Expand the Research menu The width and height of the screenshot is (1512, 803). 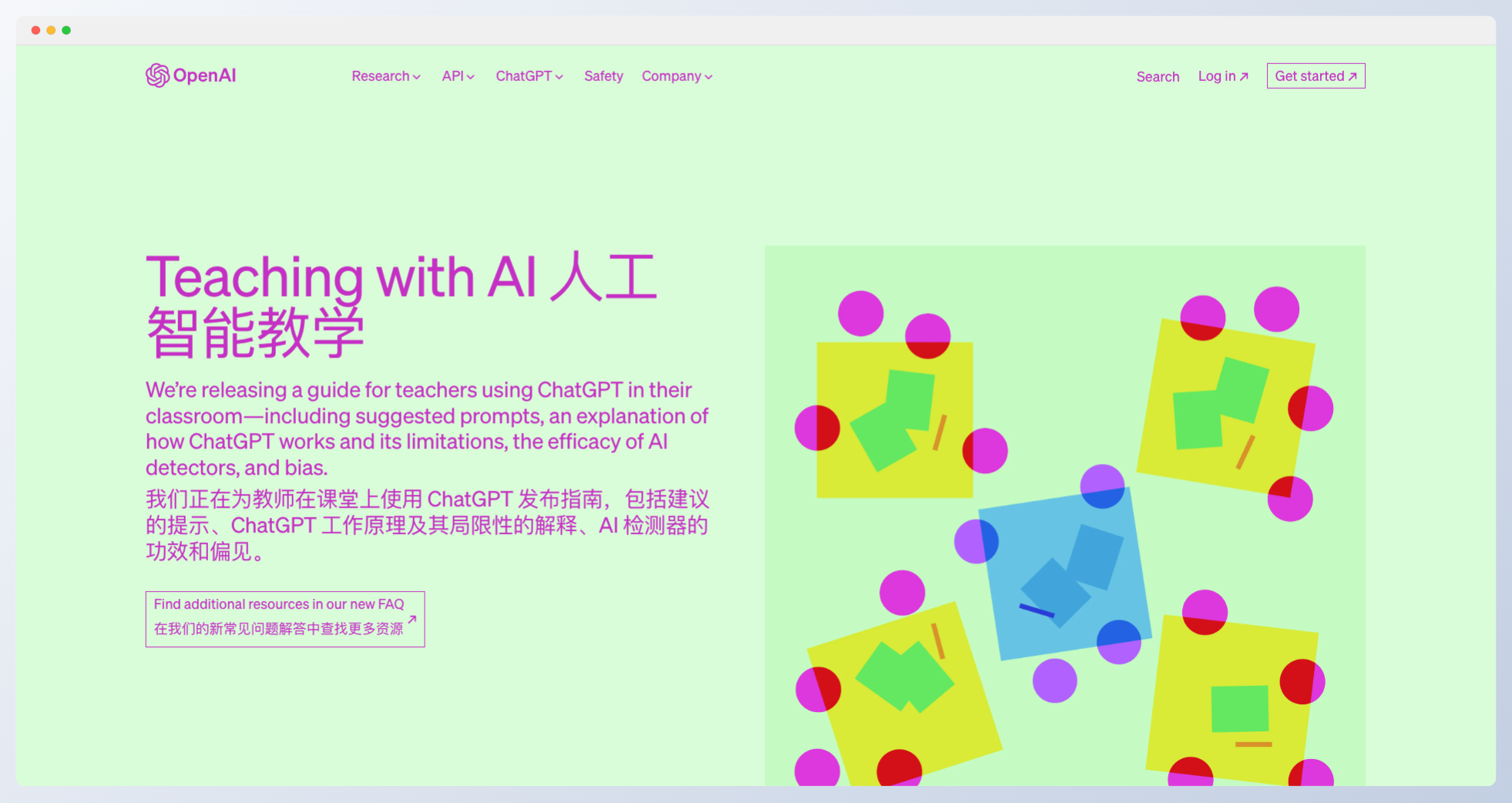pyautogui.click(x=386, y=76)
